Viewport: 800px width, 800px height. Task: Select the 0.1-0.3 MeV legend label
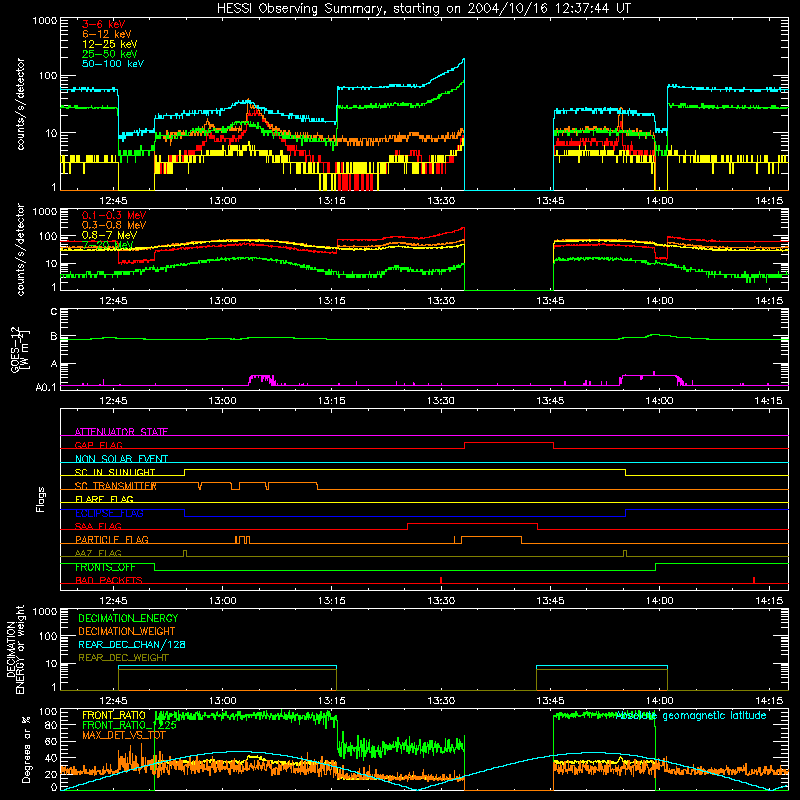[x=114, y=215]
